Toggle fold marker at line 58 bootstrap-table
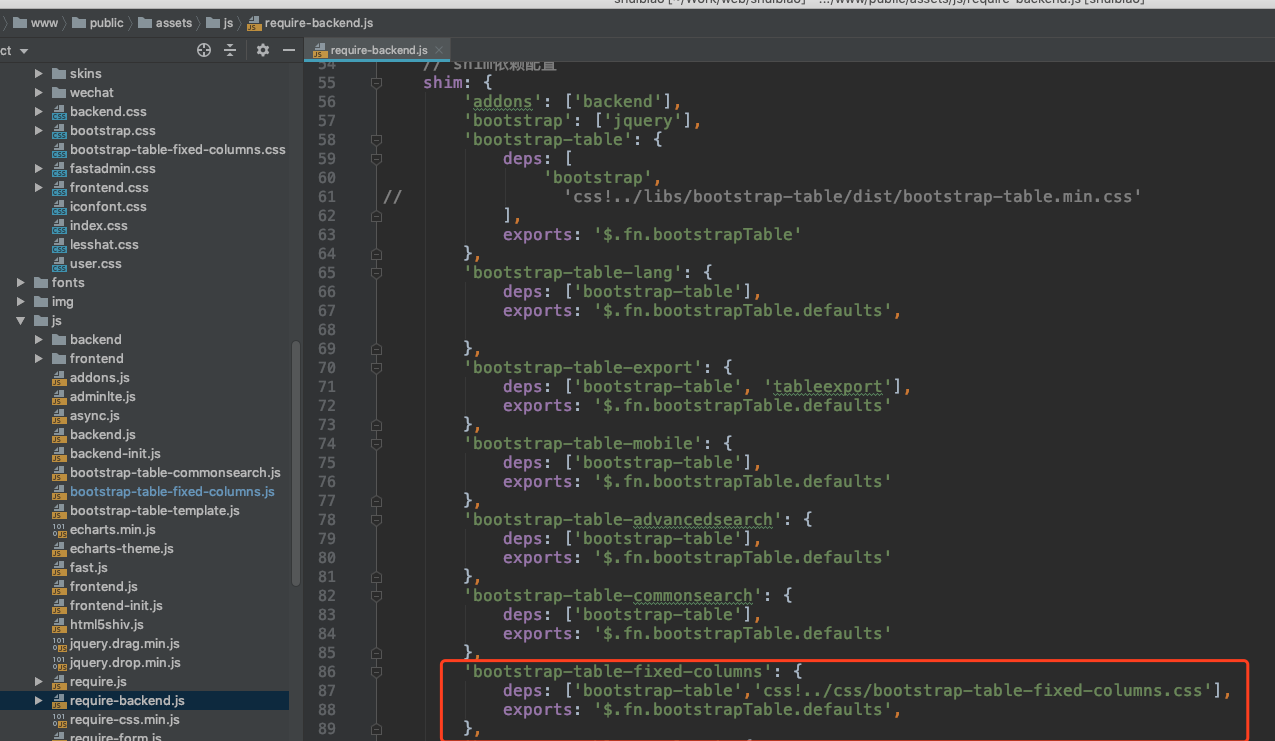This screenshot has height=741, width=1275. 377,140
